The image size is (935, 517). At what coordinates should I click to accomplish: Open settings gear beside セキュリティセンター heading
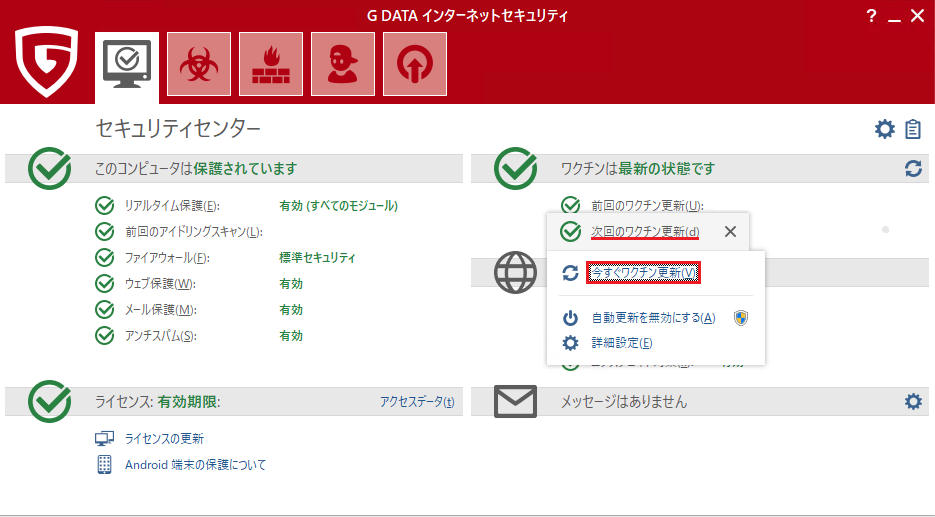click(x=884, y=129)
